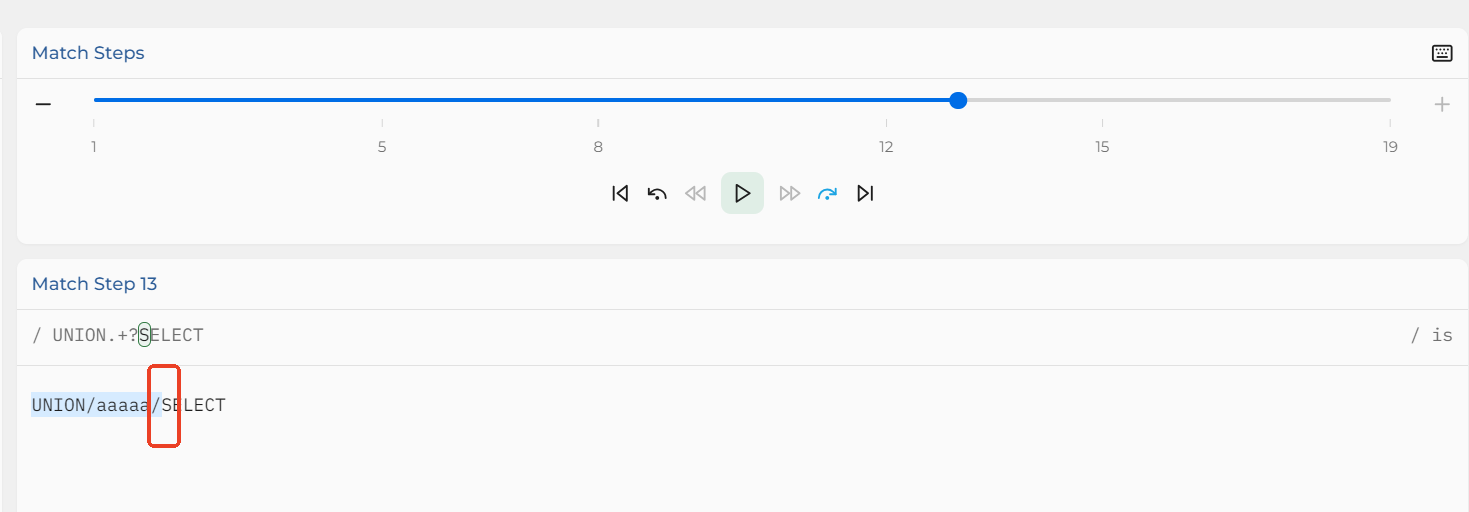
Task: Select step 1 on the timeline
Action: click(94, 147)
